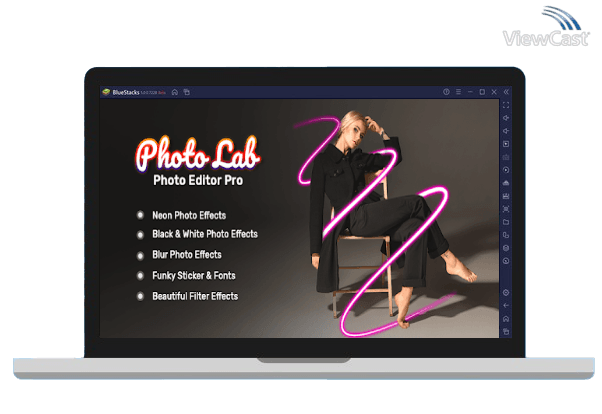The width and height of the screenshot is (602, 414).
Task: Open the Home icon in BlueStacks title bar
Action: click(175, 92)
